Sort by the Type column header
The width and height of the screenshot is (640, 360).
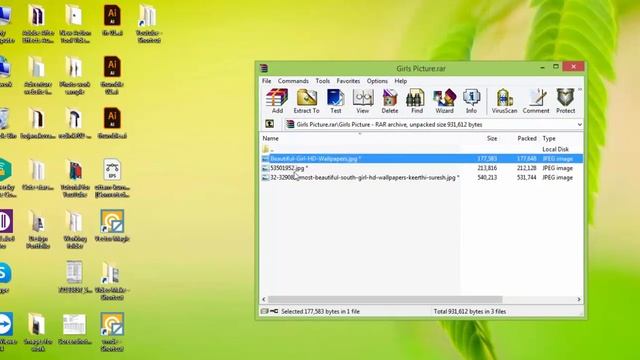point(549,139)
